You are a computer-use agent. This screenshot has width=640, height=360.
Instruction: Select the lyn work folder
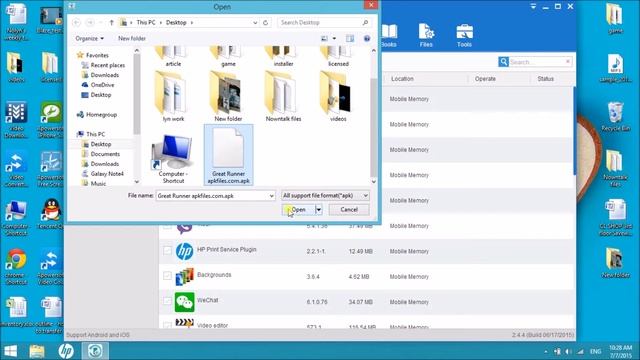point(173,96)
